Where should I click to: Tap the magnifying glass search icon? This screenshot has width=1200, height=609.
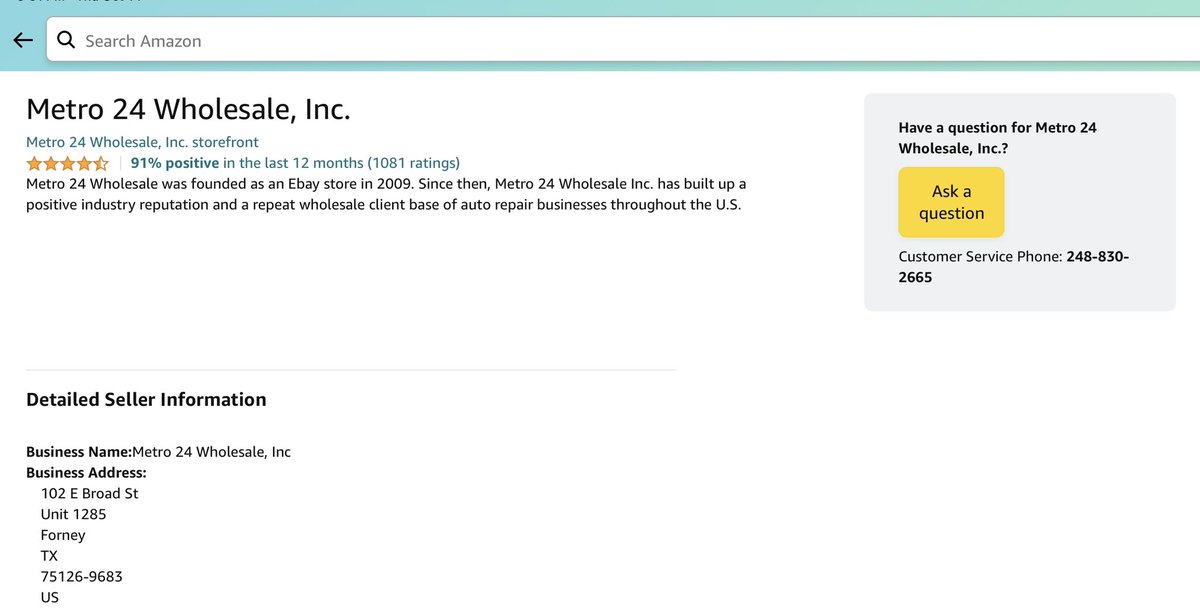66,41
